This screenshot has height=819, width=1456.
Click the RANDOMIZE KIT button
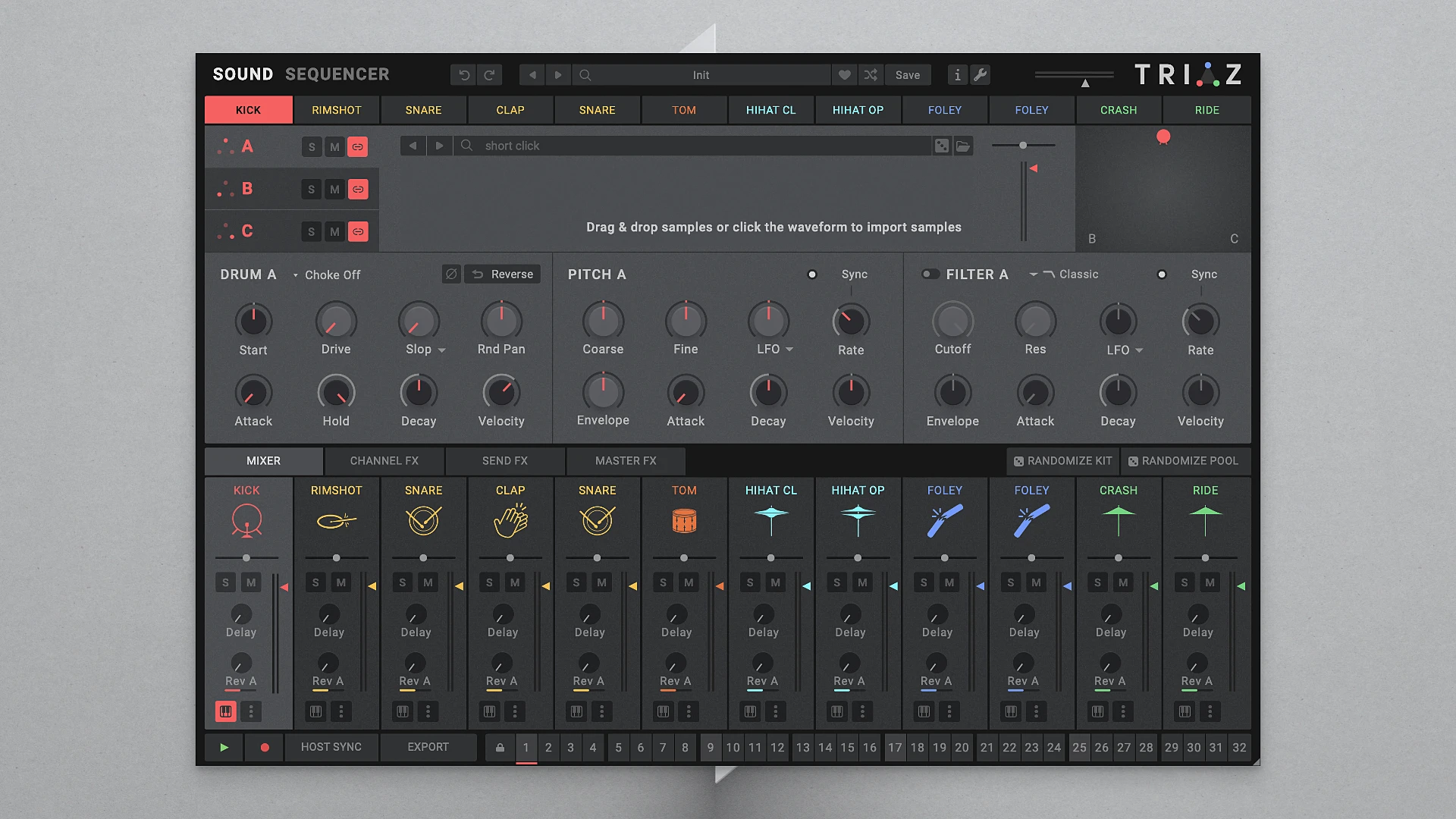pyautogui.click(x=1062, y=460)
